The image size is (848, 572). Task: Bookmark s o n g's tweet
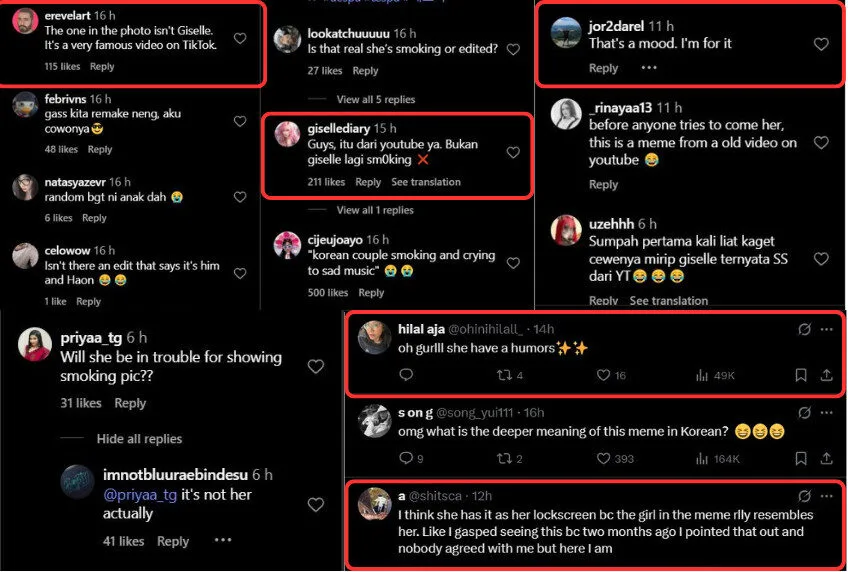click(x=801, y=458)
